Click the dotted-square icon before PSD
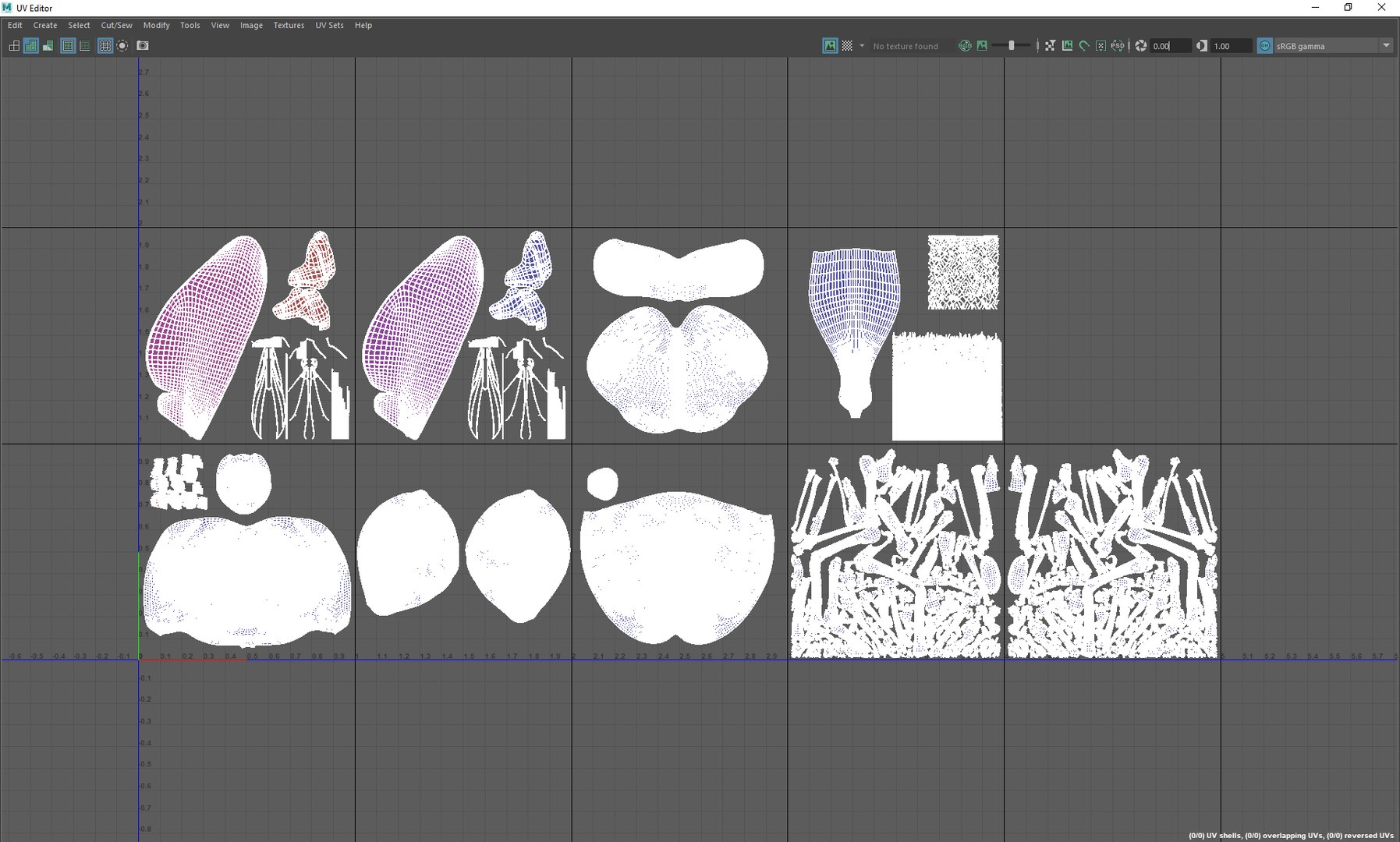Screen dimensions: 1400x842 (x=1101, y=46)
